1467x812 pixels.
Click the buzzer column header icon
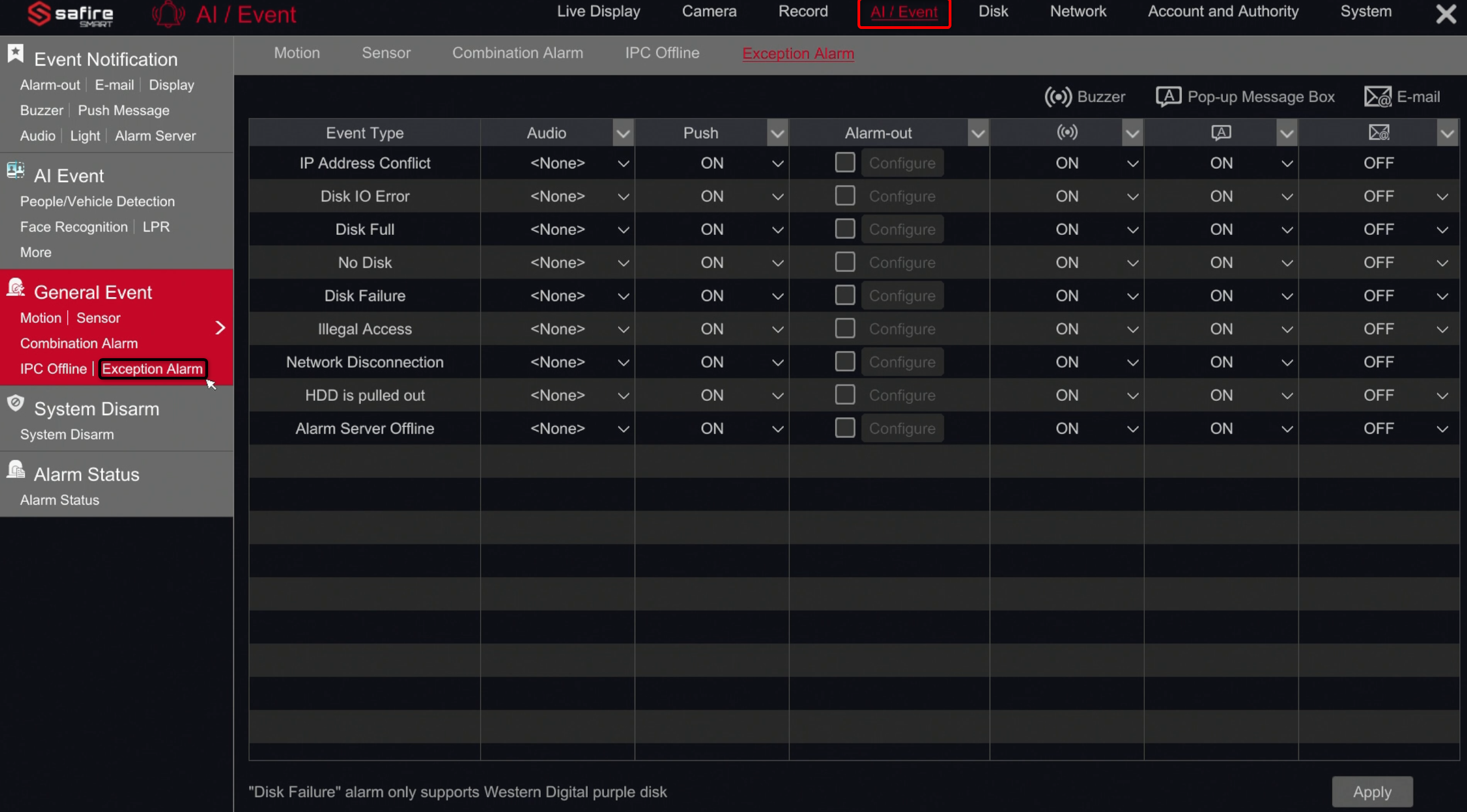1067,133
